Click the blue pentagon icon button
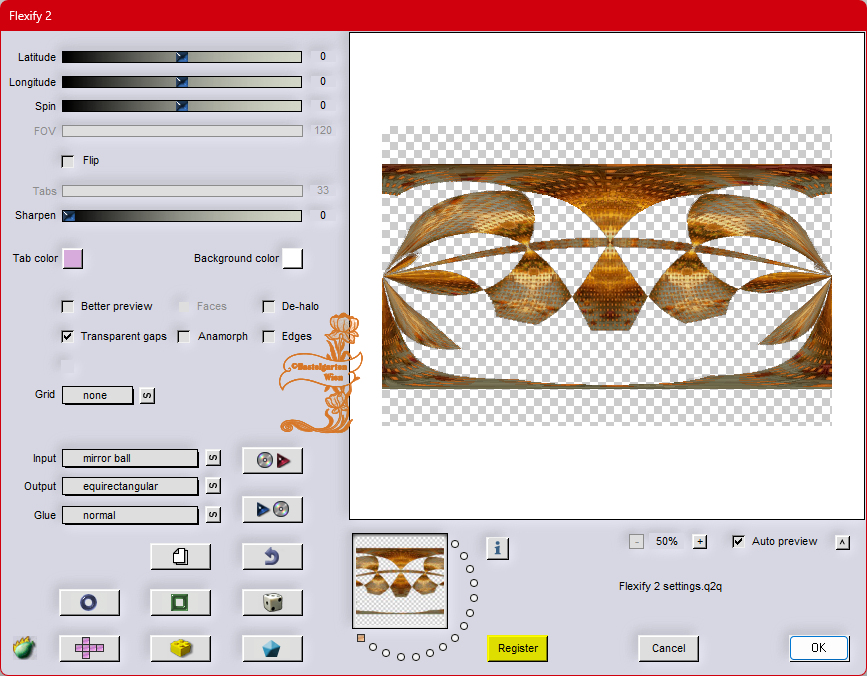This screenshot has height=676, width=867. [x=272, y=648]
